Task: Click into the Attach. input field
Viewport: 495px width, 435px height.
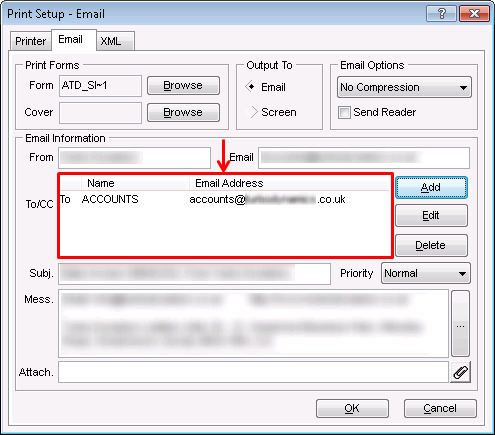Action: [253, 372]
